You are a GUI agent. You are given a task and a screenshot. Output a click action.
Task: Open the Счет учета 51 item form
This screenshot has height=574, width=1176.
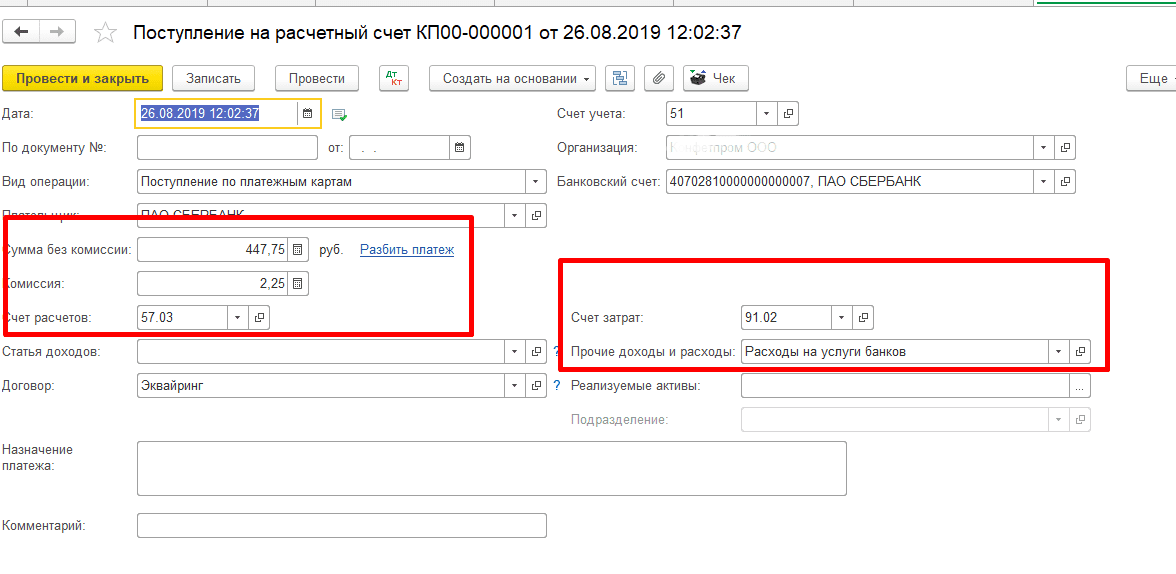(x=788, y=113)
